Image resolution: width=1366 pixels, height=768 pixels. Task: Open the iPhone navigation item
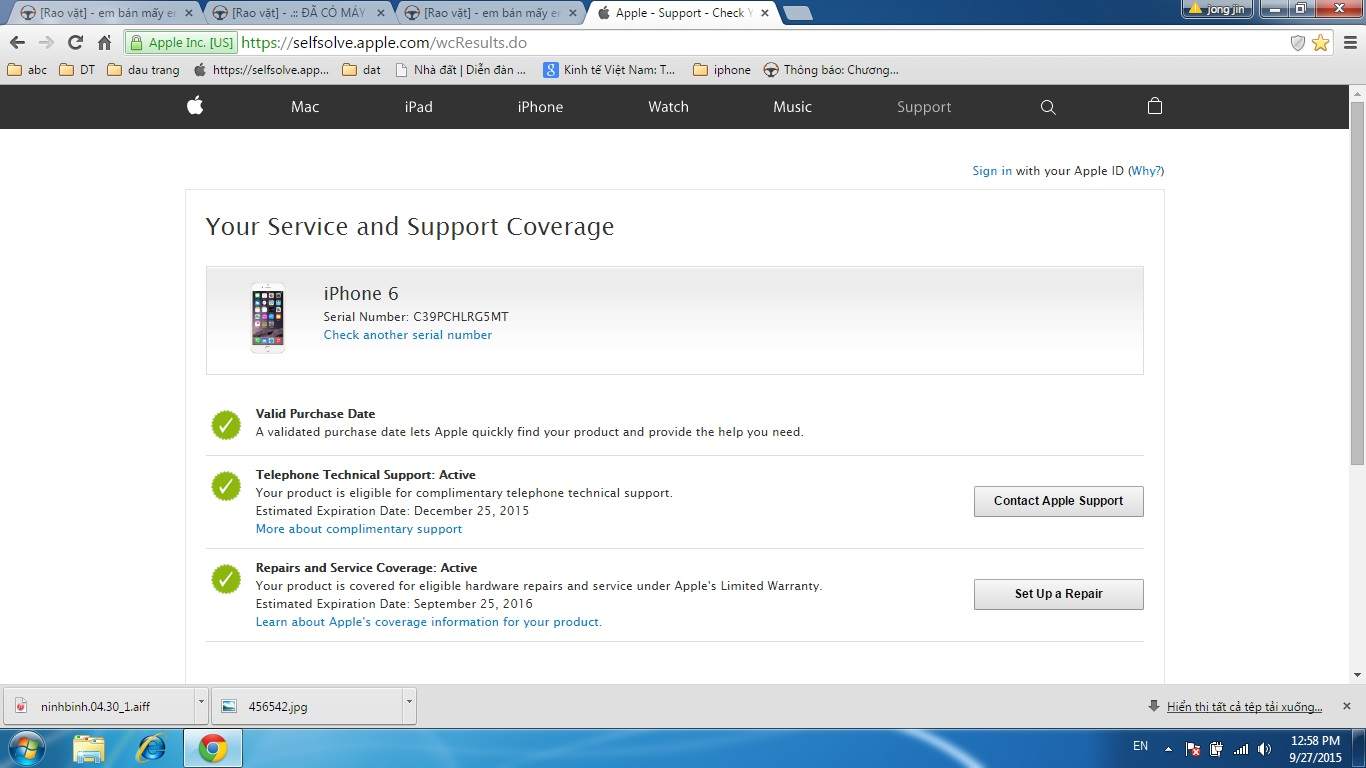tap(540, 107)
